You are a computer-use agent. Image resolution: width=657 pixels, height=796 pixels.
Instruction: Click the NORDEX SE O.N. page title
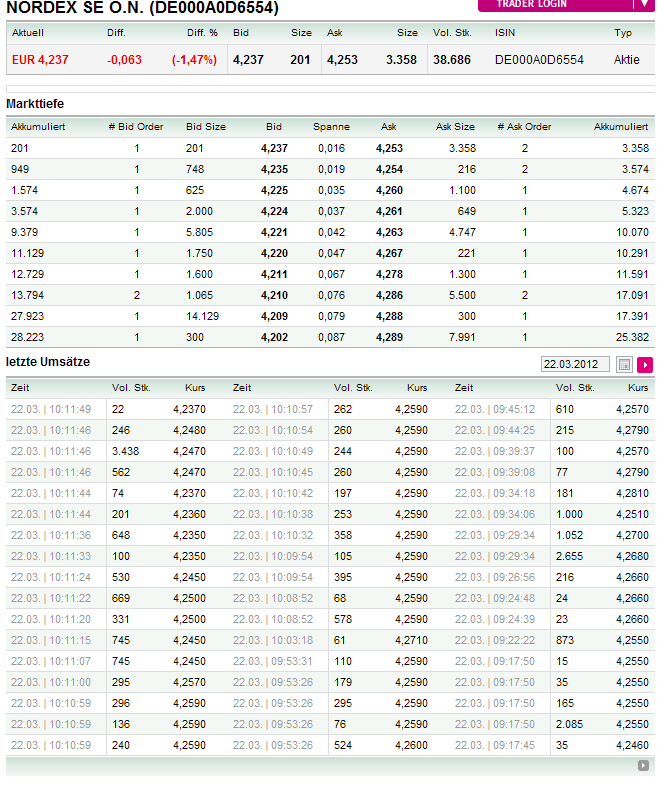point(143,8)
